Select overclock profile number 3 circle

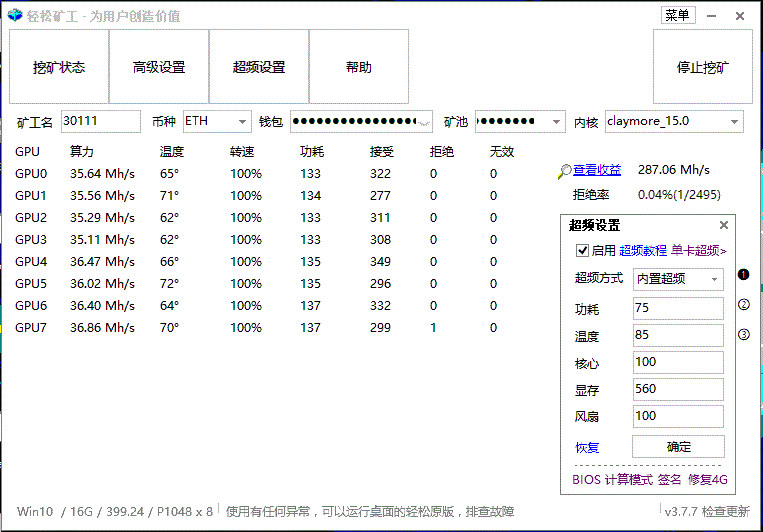(x=743, y=334)
